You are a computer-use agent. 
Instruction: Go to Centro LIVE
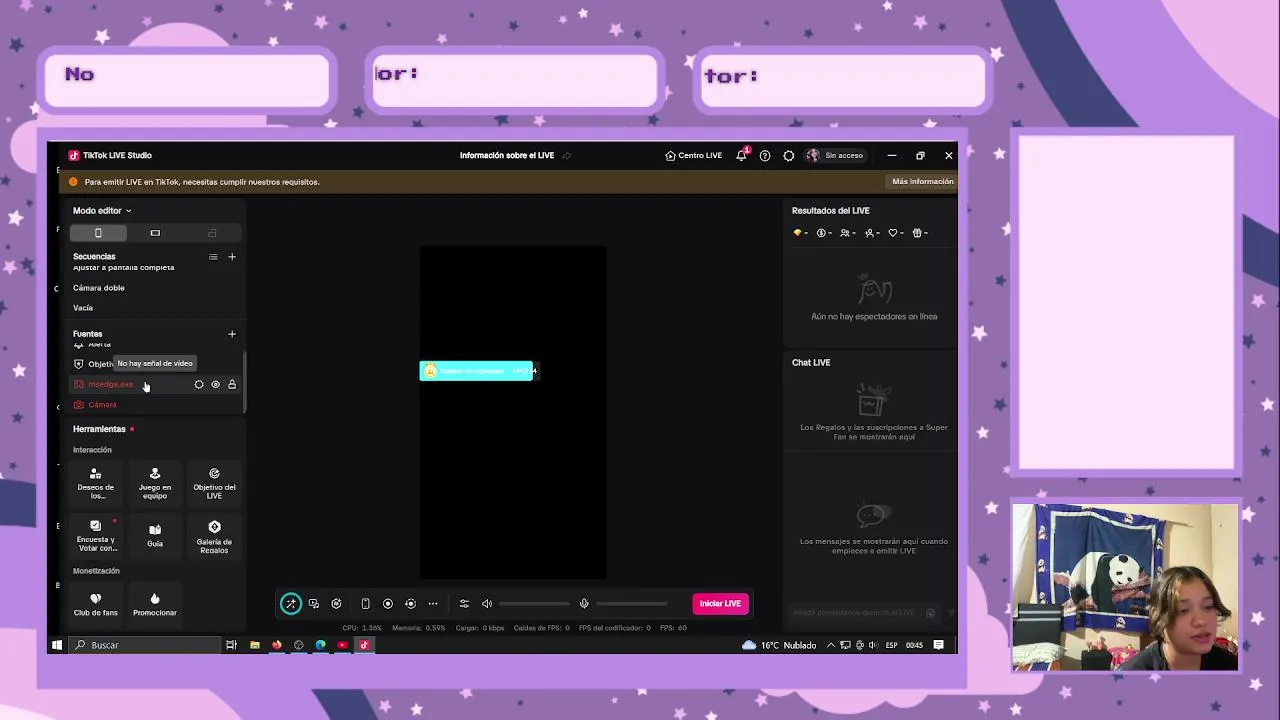click(693, 155)
